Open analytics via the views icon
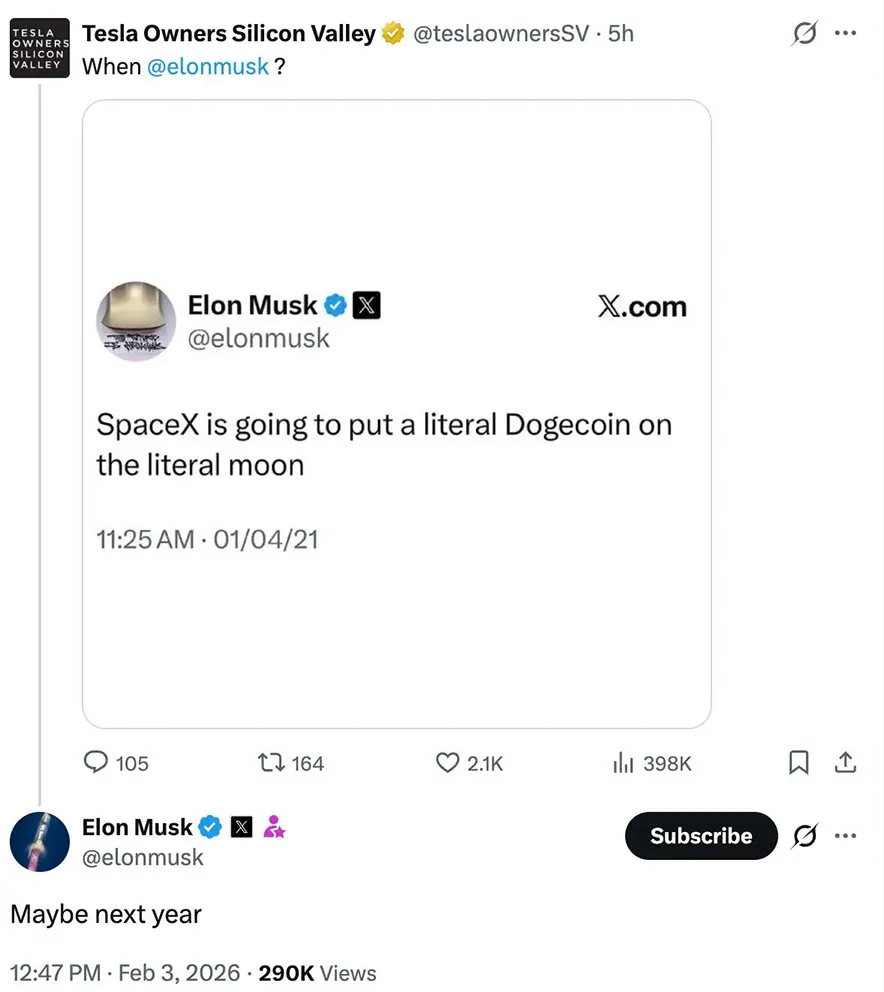Screen dimensions: 884x992 [x=622, y=763]
